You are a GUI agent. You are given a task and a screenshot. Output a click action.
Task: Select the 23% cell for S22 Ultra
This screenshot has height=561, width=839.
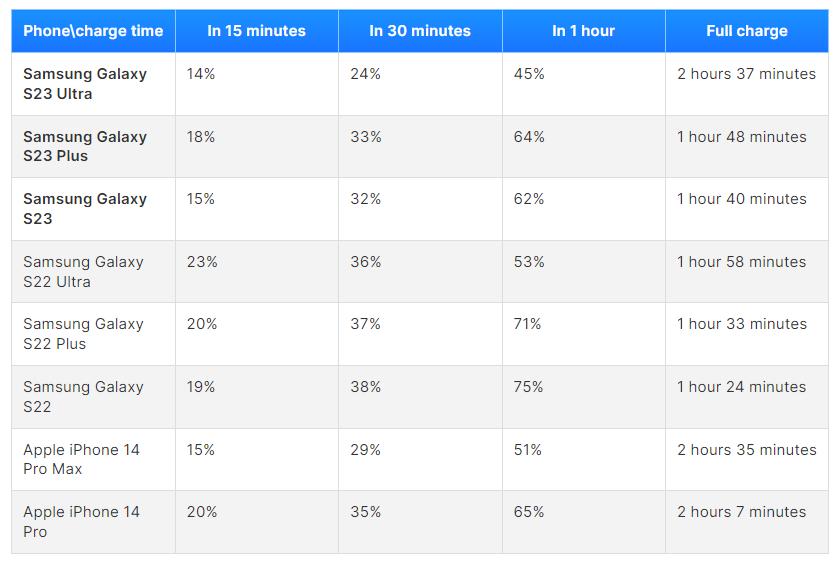[202, 262]
